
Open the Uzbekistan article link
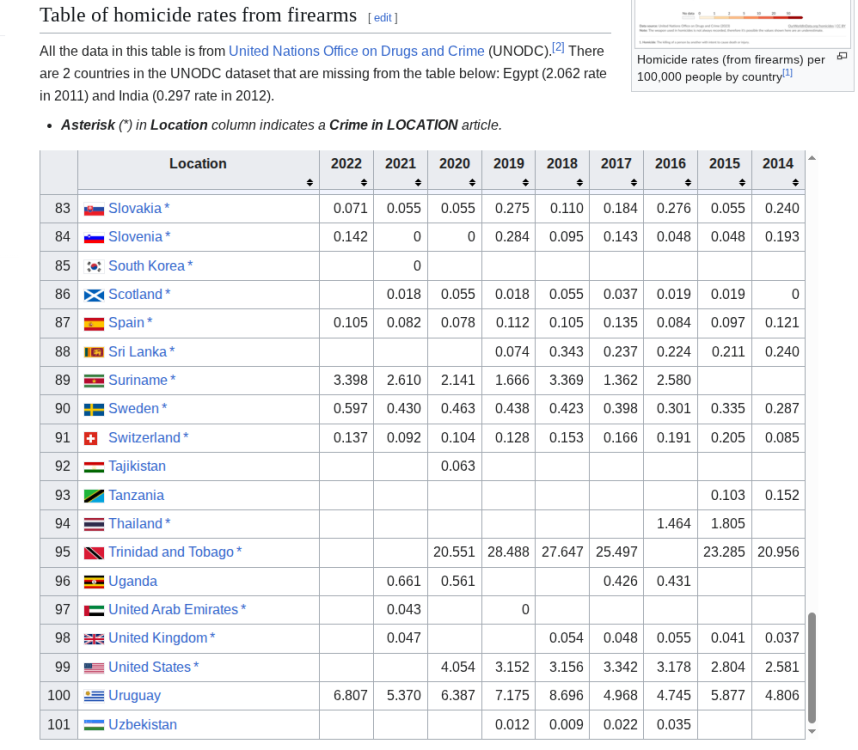tap(142, 724)
